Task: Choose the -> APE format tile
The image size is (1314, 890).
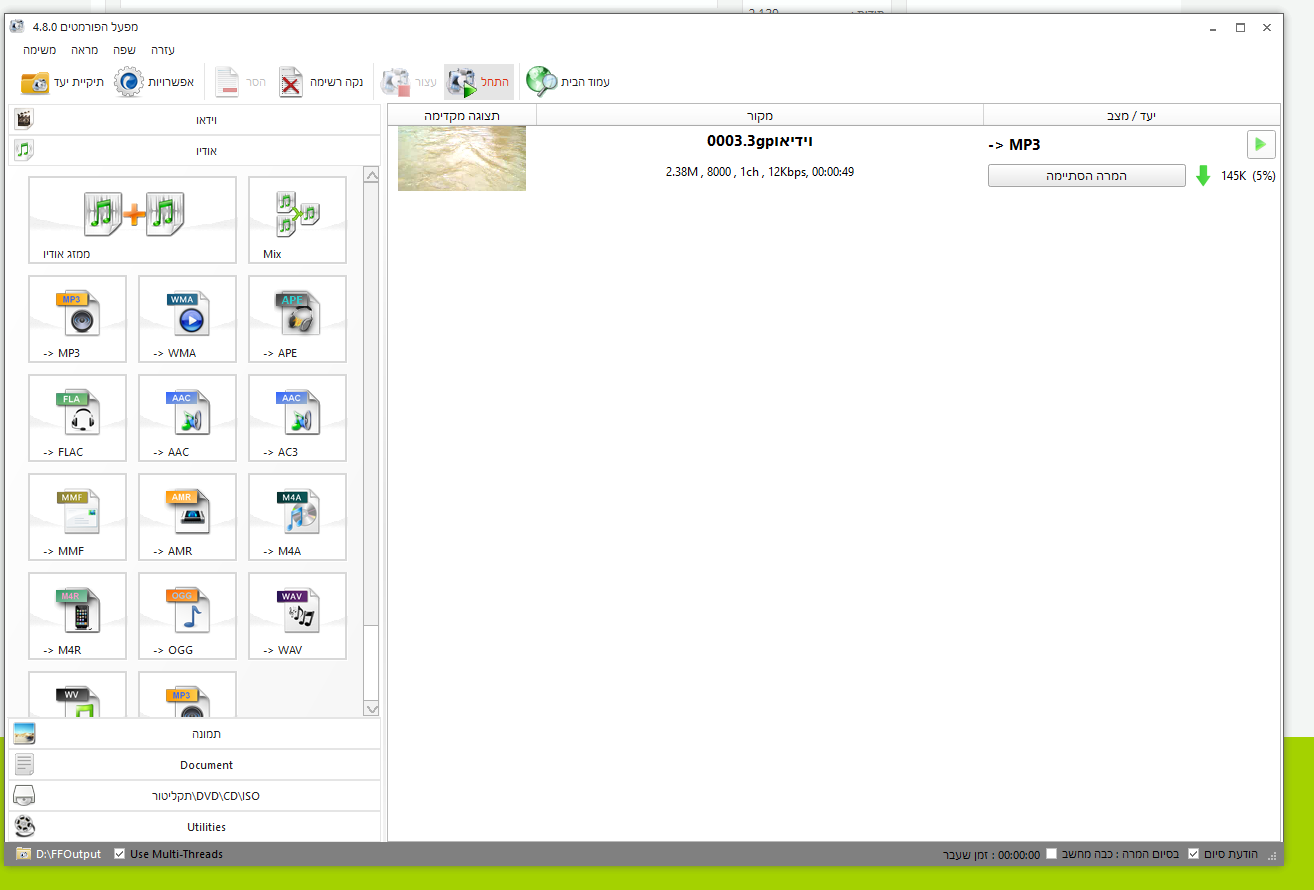Action: (x=298, y=319)
